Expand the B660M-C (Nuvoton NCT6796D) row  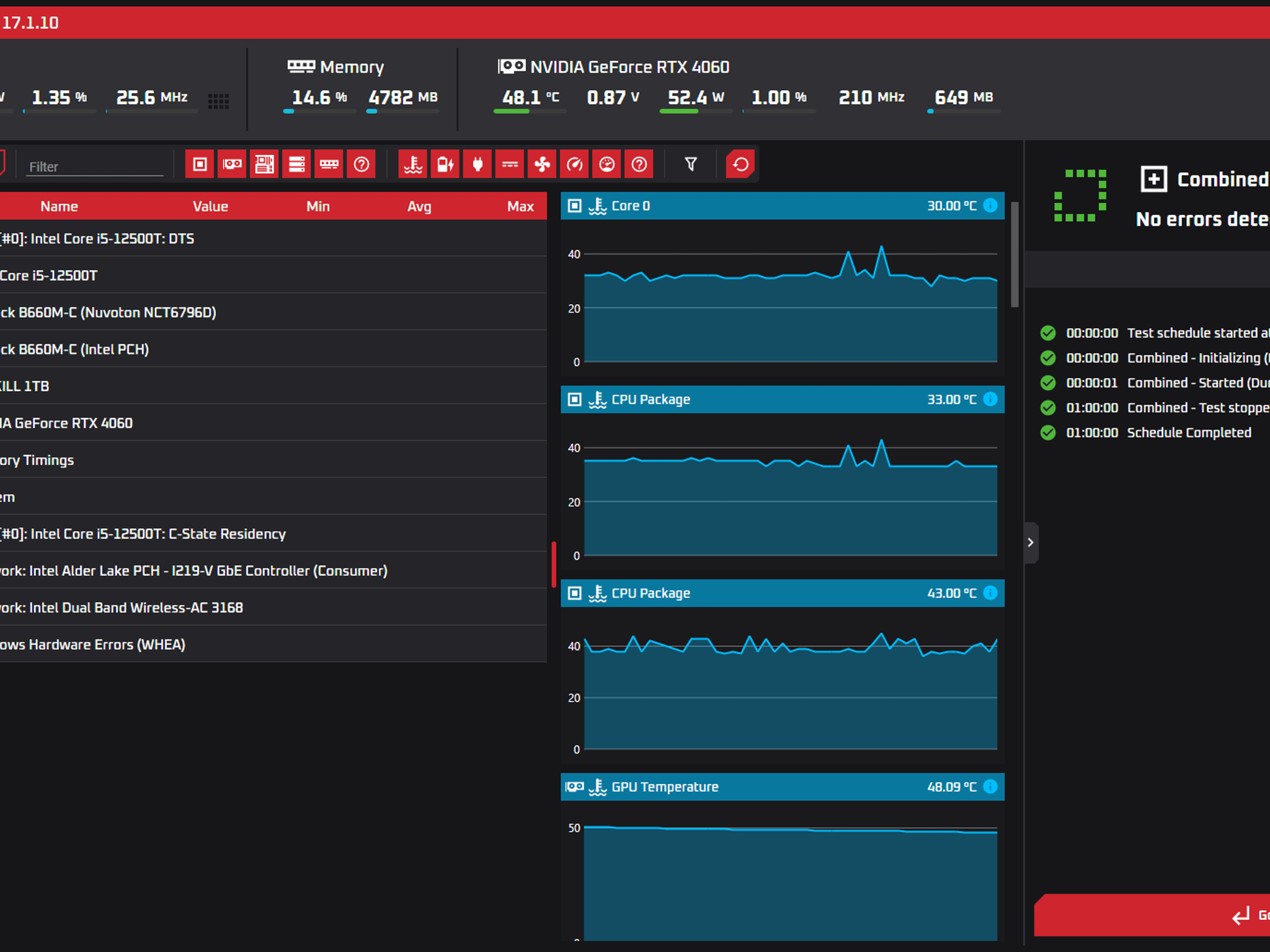tap(273, 312)
